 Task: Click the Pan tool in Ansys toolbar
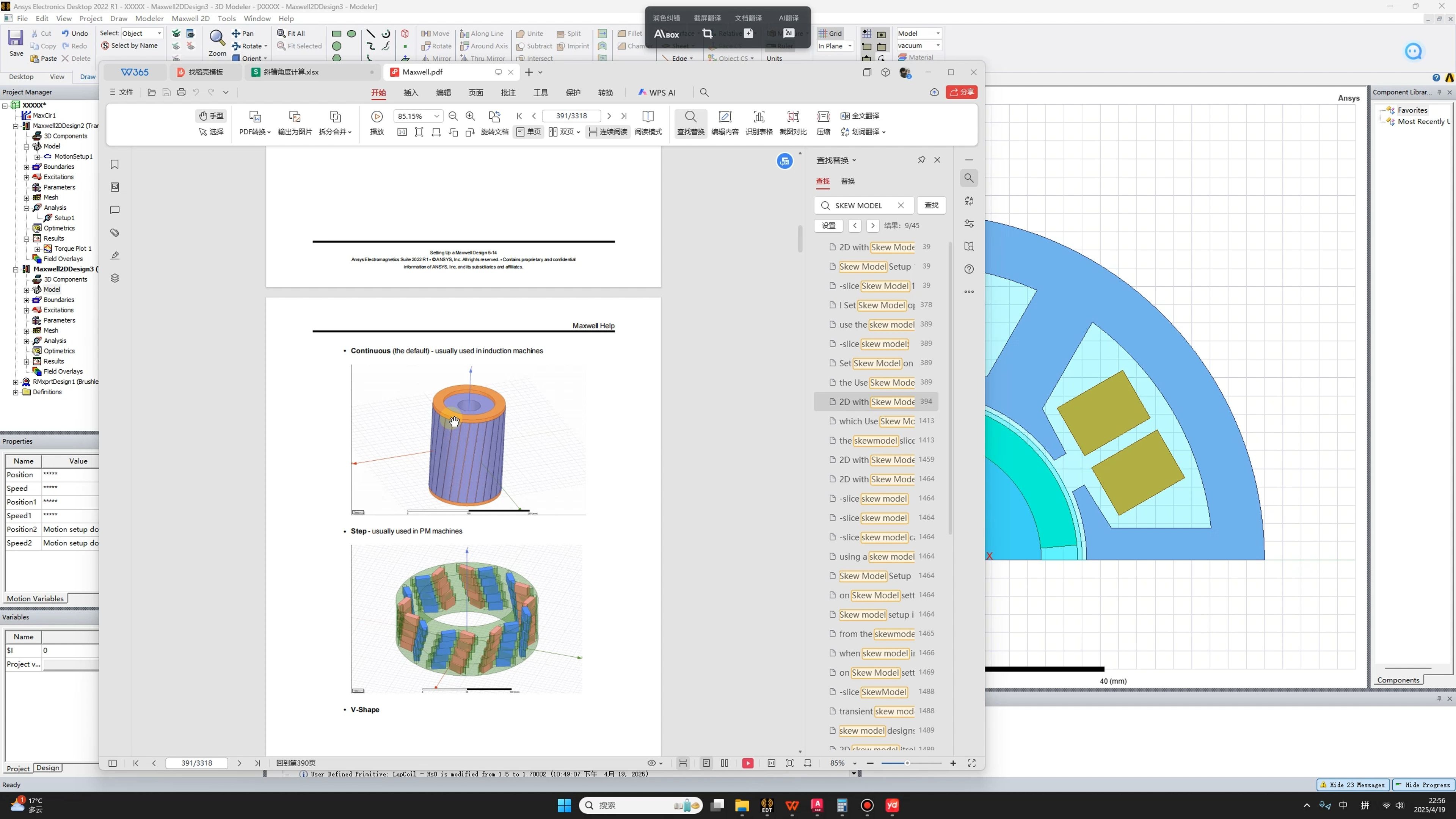point(243,33)
